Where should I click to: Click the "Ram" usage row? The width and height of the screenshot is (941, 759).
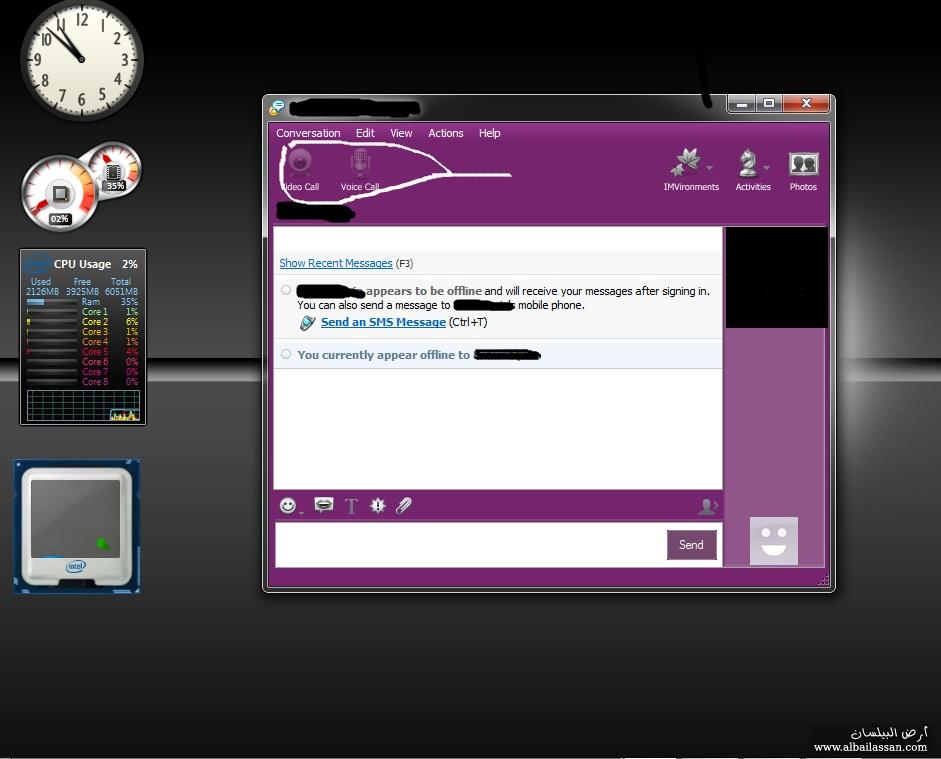coord(82,302)
